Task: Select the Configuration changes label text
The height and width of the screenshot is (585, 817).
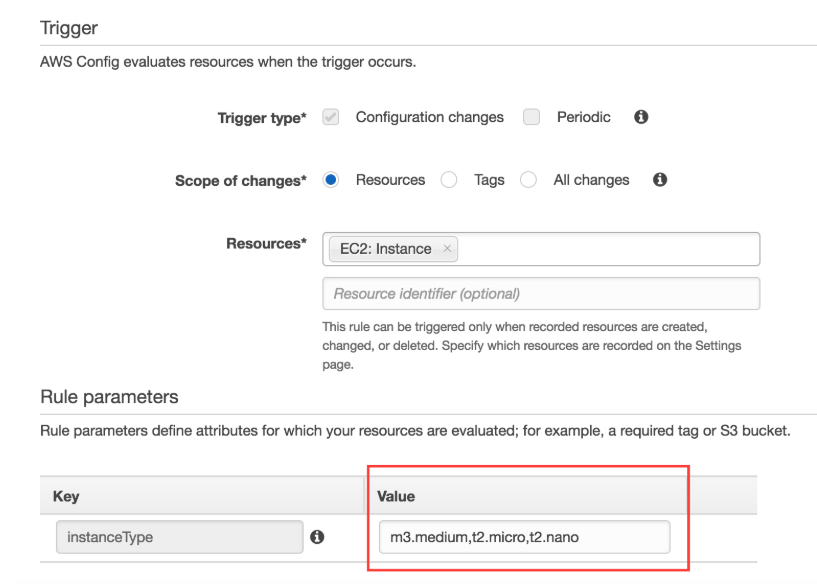Action: (430, 118)
